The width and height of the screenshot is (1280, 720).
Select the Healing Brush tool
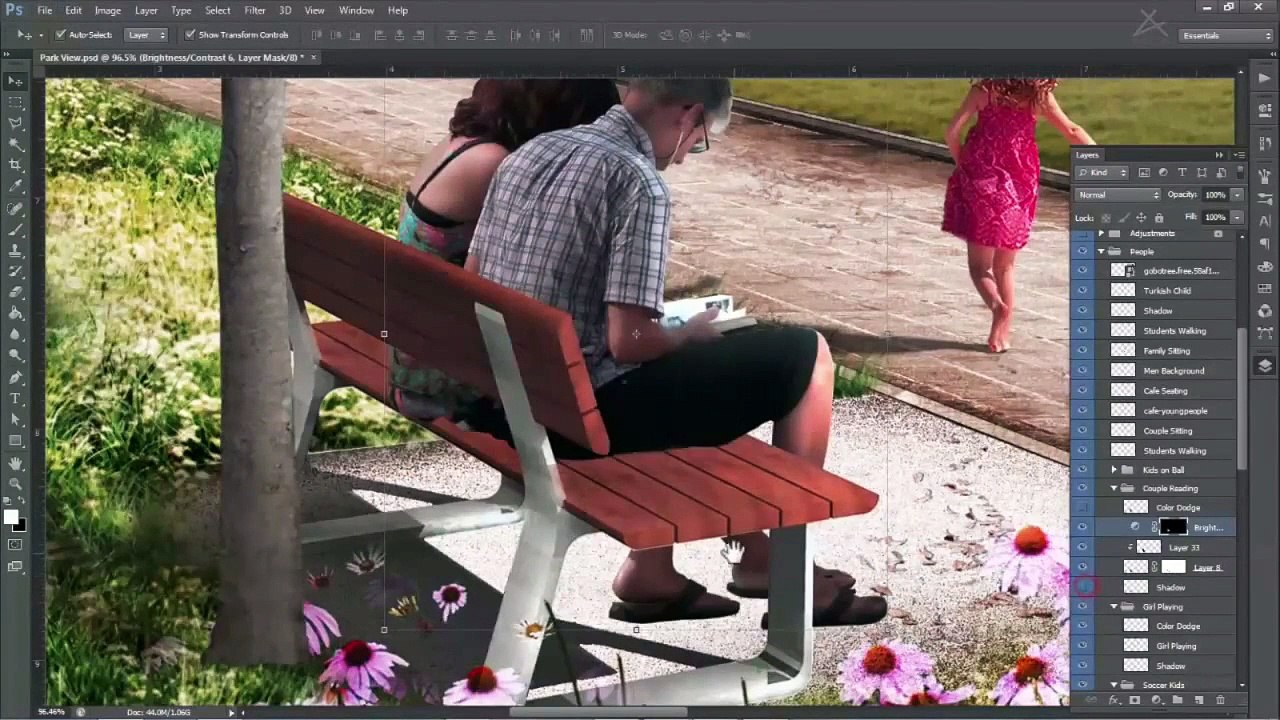tap(15, 208)
